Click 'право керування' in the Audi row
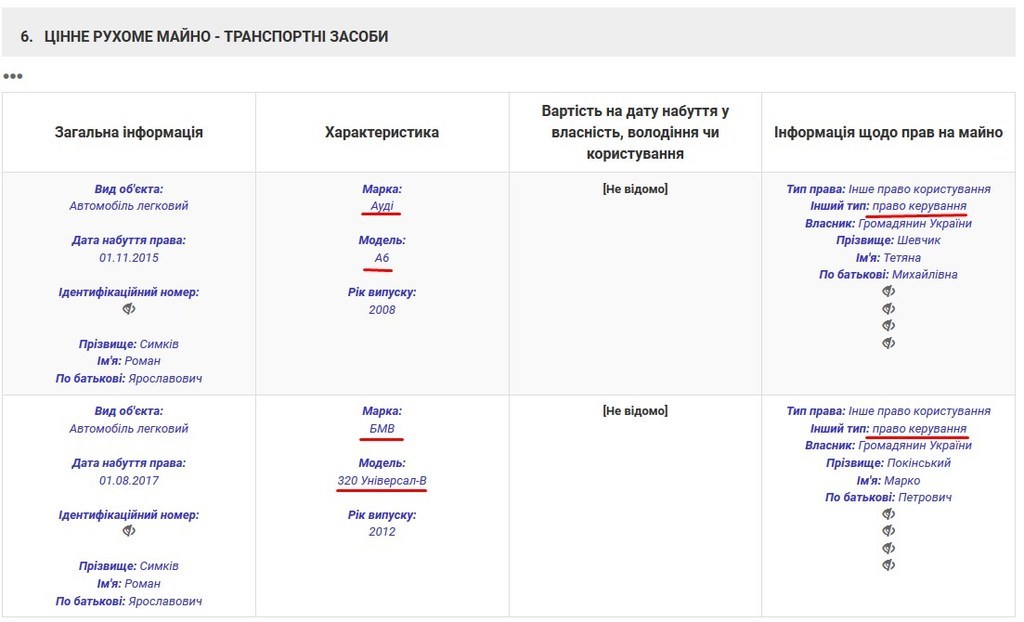 tap(919, 206)
